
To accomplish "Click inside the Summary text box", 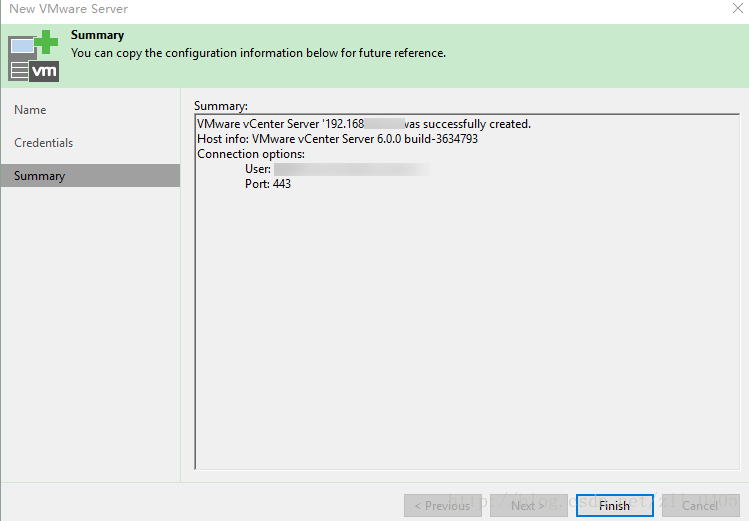I will pos(467,291).
